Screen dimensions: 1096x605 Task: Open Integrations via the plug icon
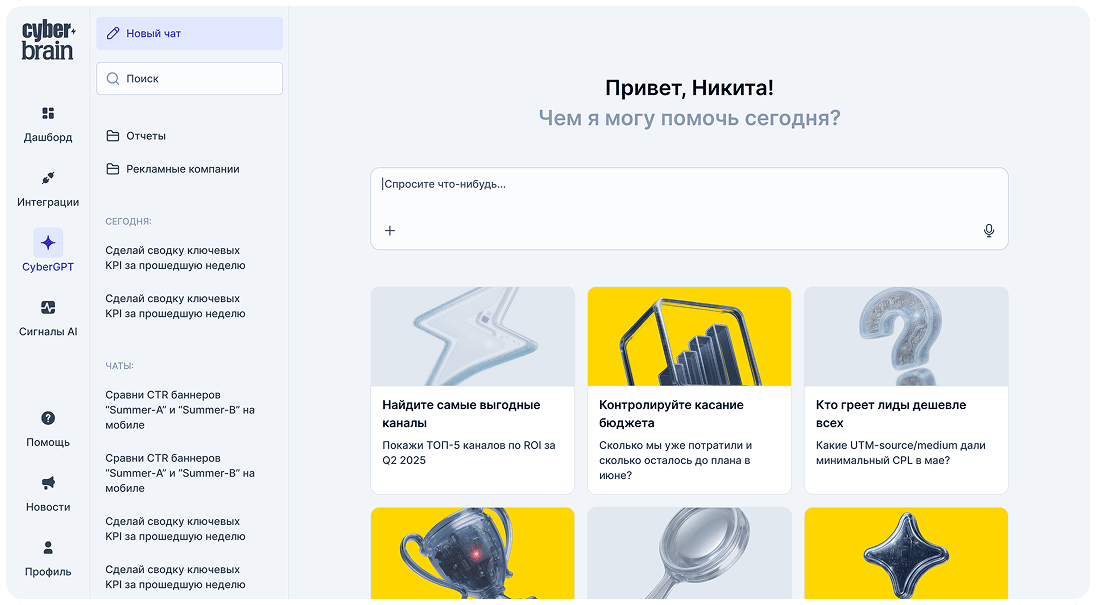(x=48, y=178)
